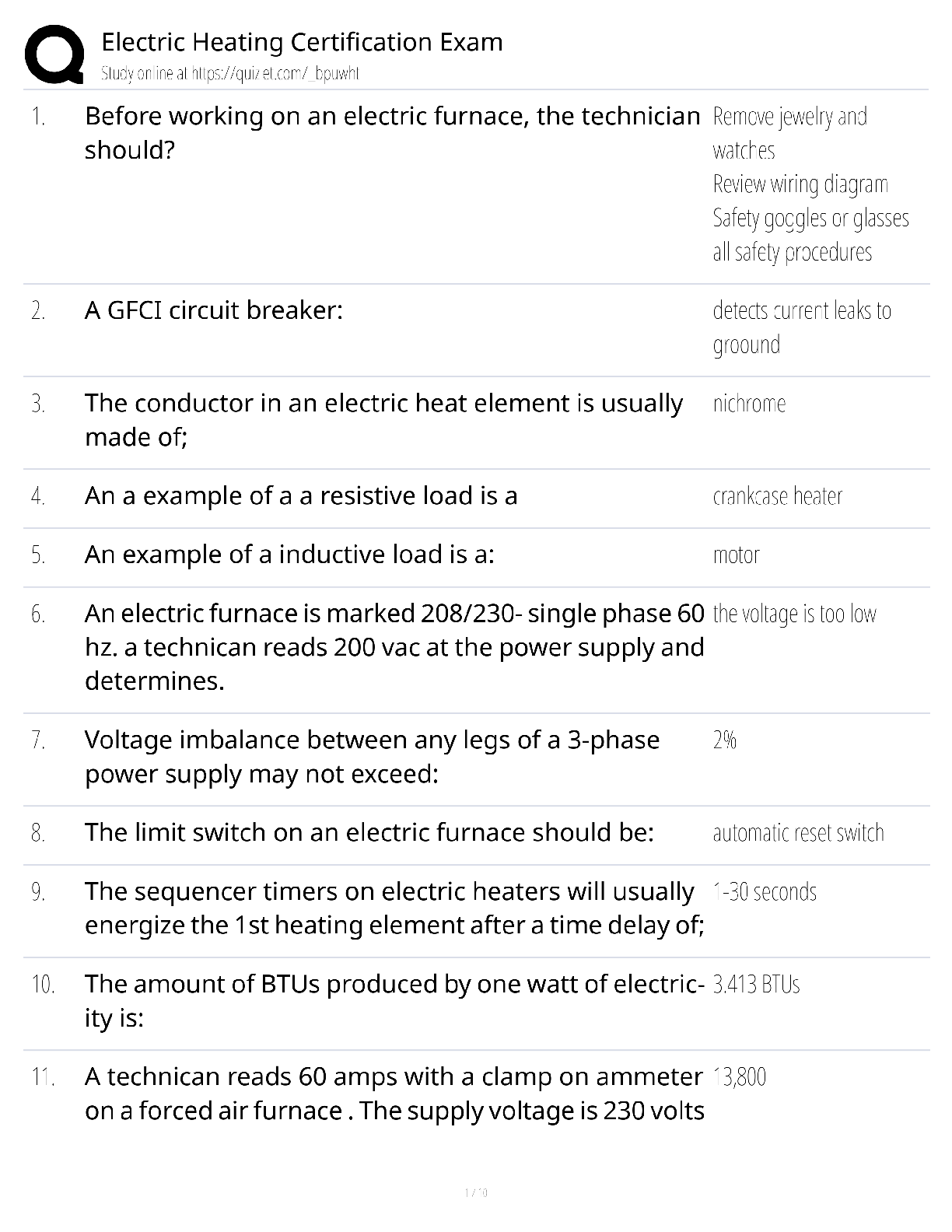Click the "1-30 seconds" sequencer answer

[x=765, y=891]
